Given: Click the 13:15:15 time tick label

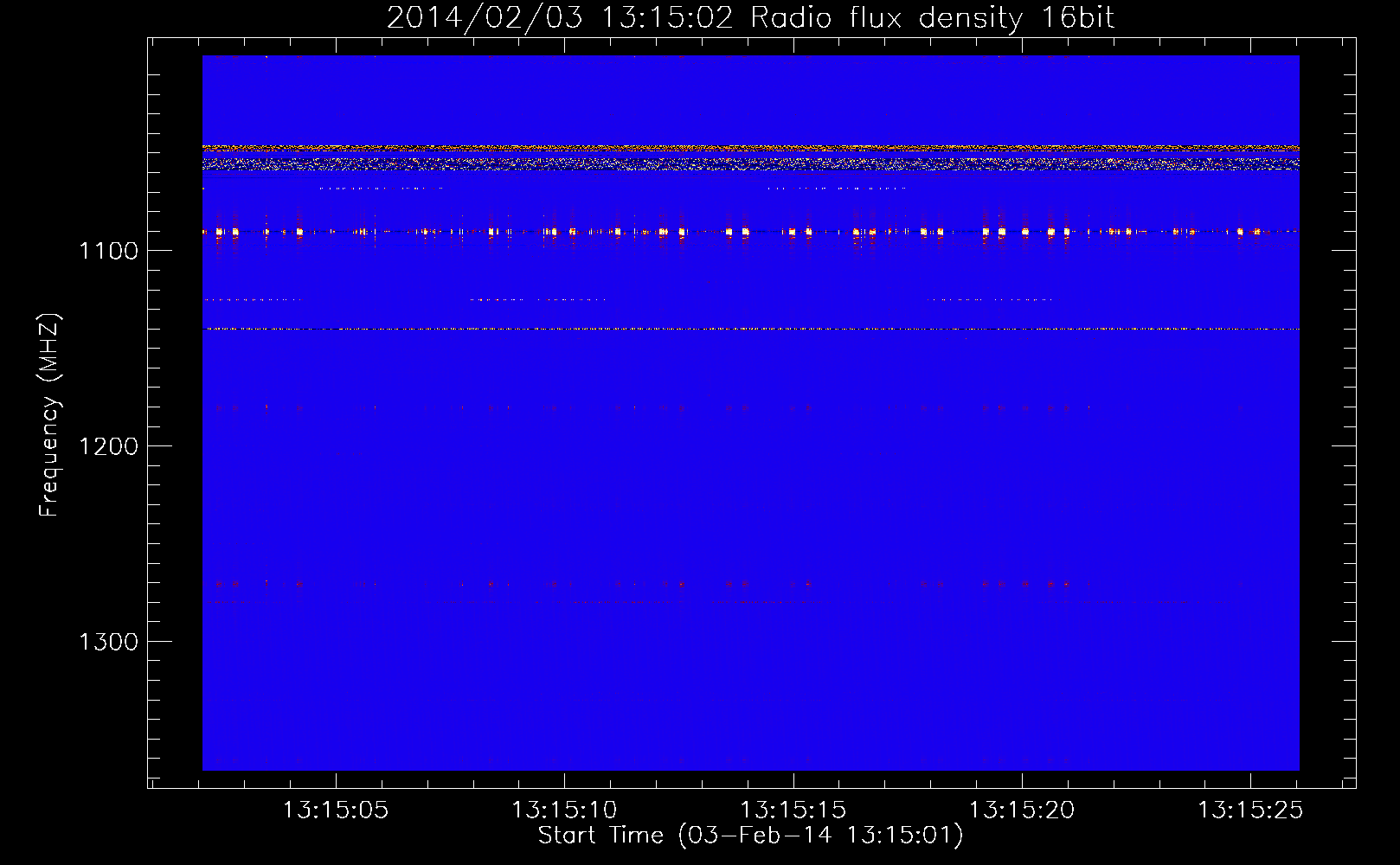Looking at the screenshot, I should tap(793, 811).
